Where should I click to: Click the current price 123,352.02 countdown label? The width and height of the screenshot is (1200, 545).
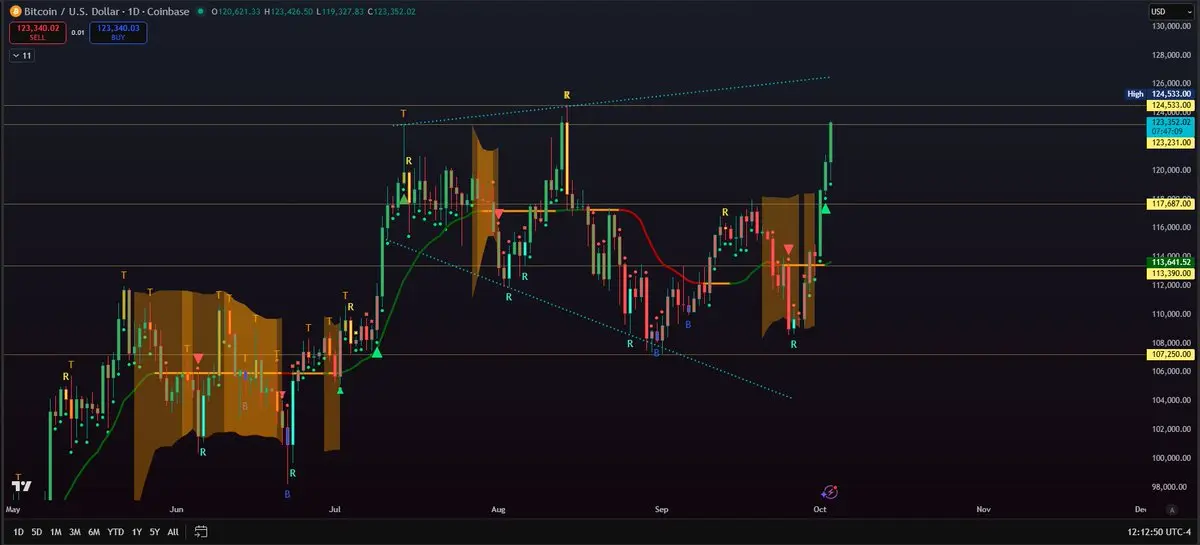point(1170,126)
